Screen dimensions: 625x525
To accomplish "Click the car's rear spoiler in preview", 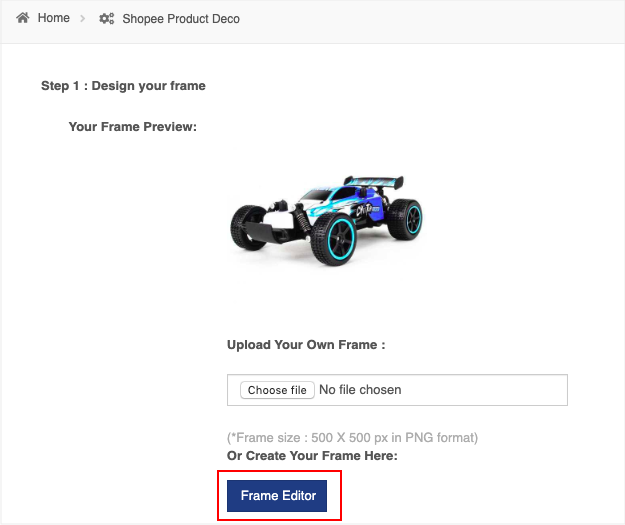I will pos(374,181).
